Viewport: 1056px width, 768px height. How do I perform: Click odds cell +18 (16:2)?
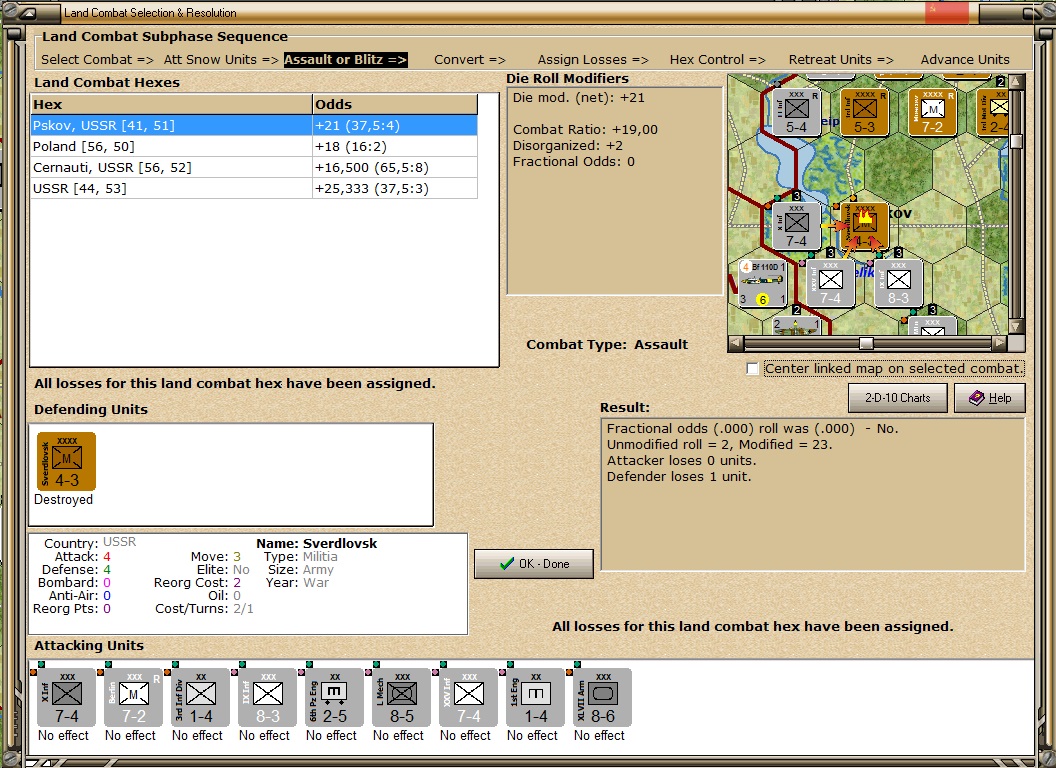[395, 146]
